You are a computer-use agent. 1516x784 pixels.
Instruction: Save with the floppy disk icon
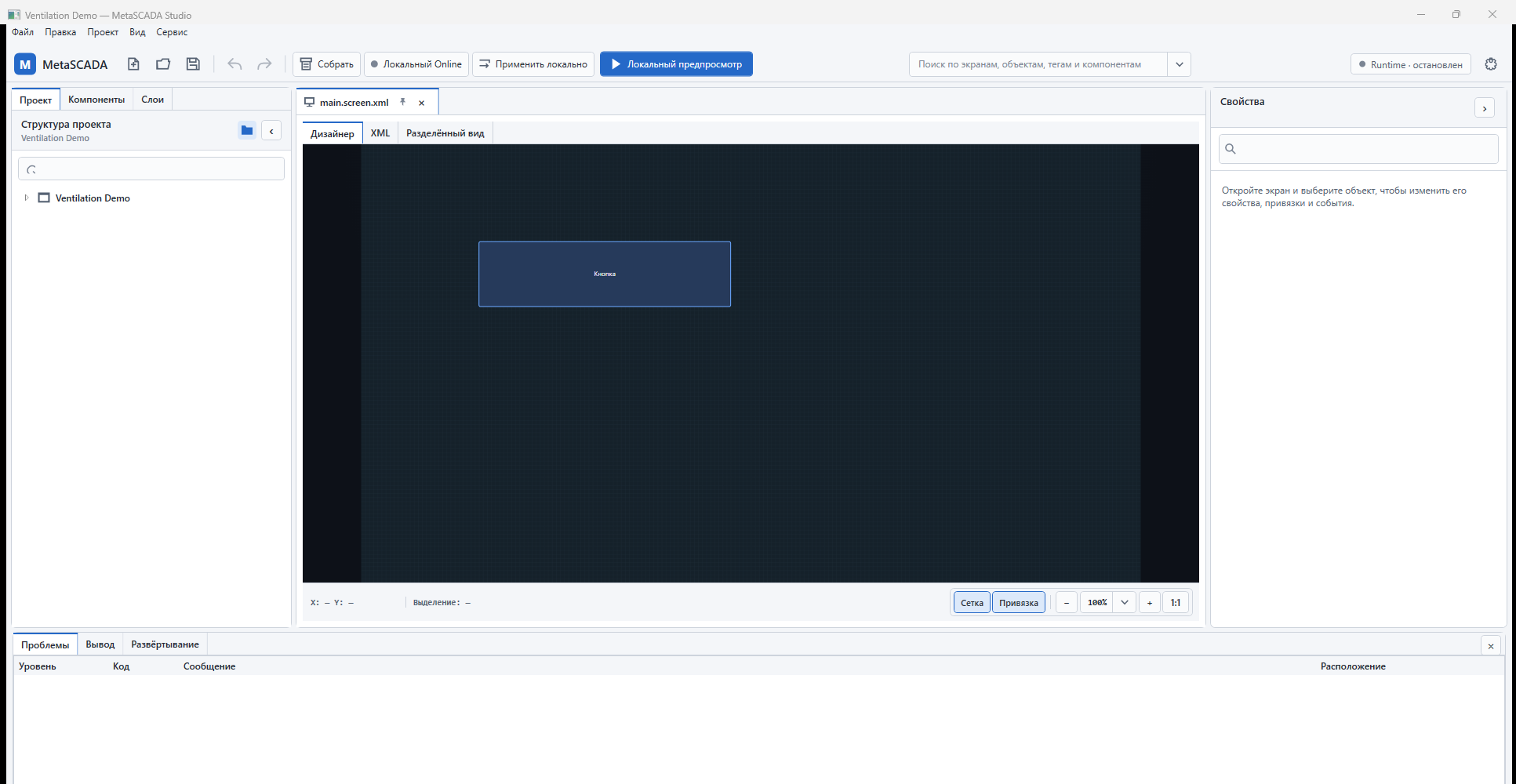(x=193, y=64)
